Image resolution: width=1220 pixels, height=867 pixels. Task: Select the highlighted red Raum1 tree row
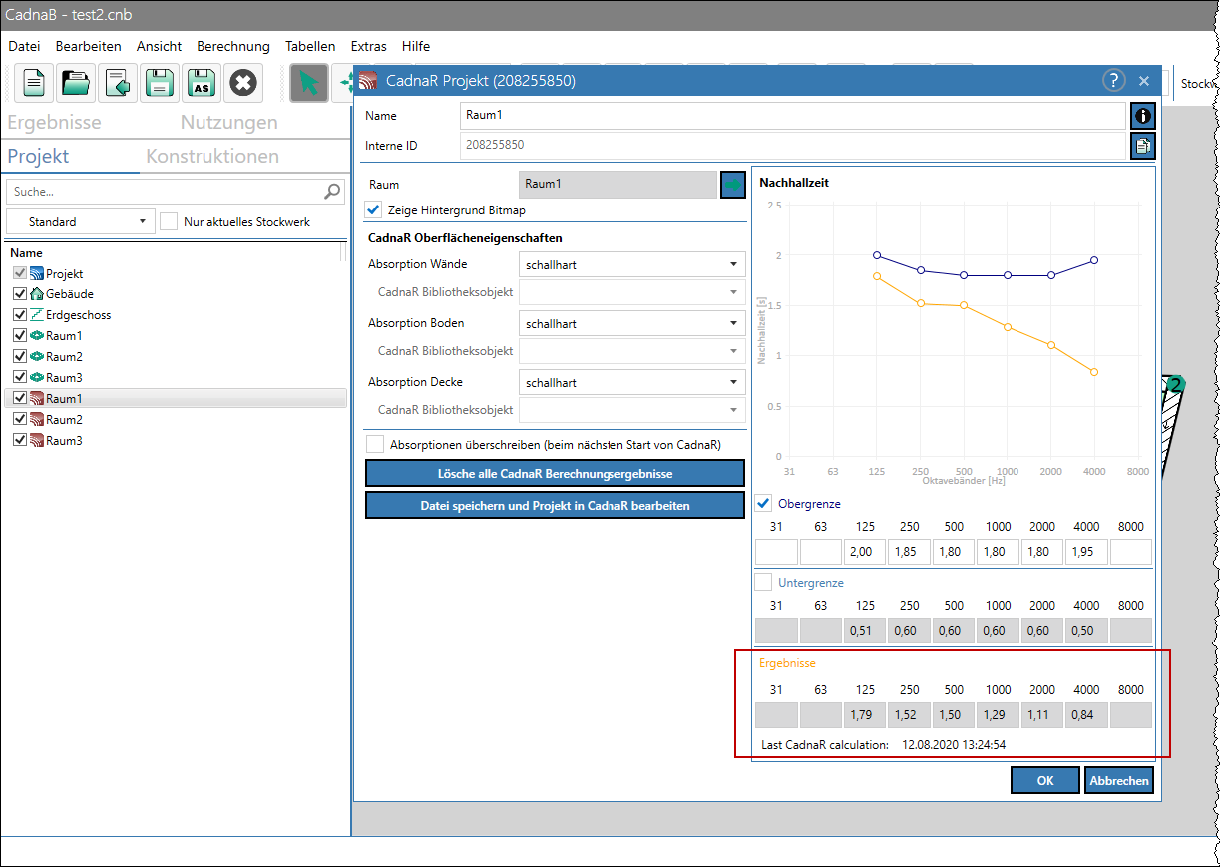click(175, 399)
